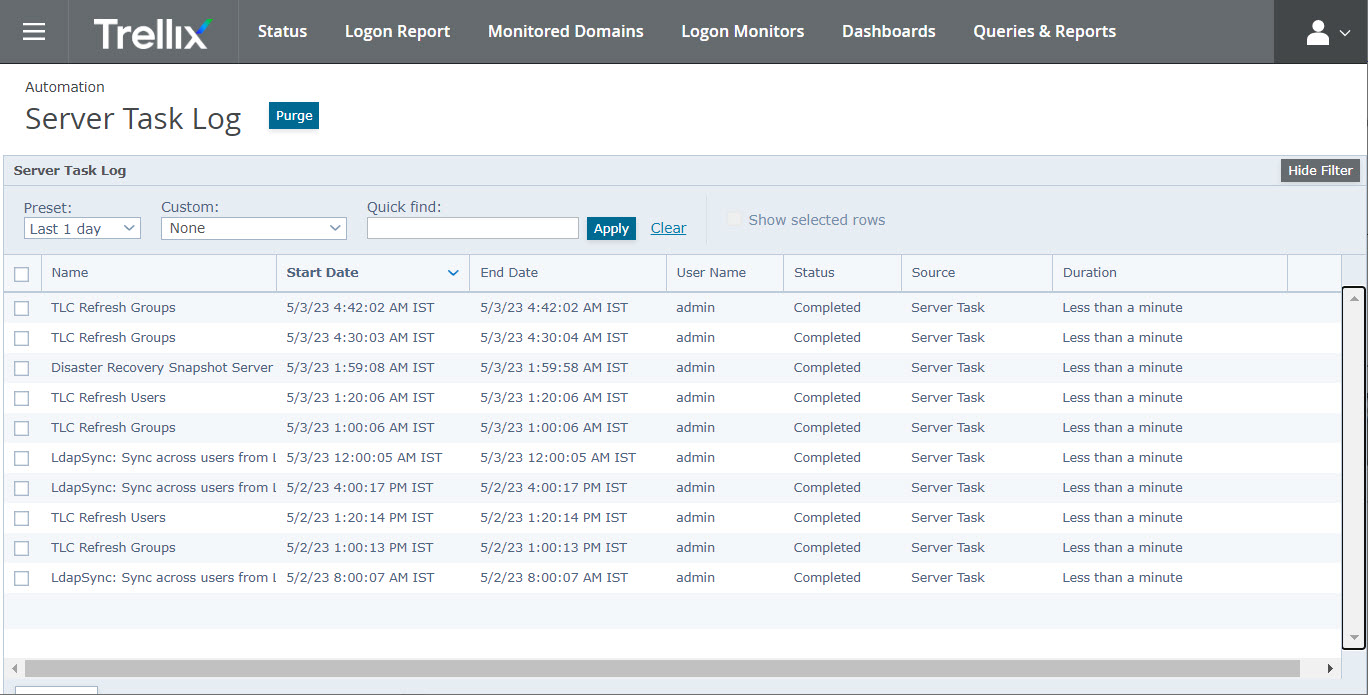
Task: Click the Purge button
Action: pos(294,115)
